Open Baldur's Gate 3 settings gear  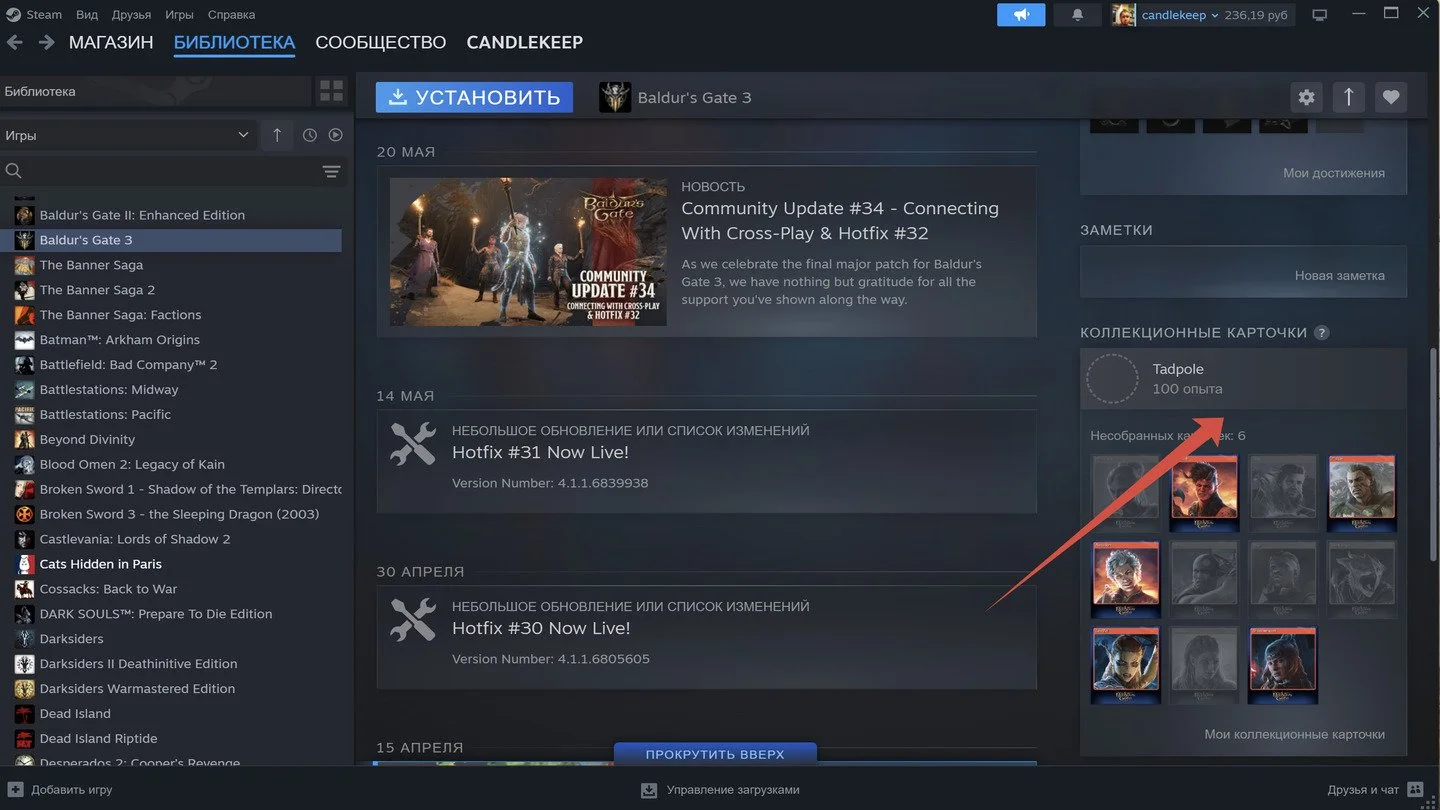(1307, 97)
